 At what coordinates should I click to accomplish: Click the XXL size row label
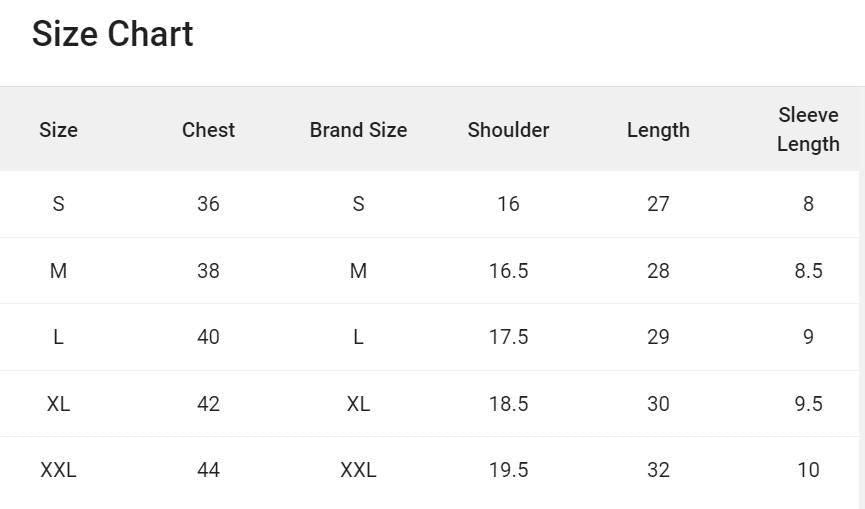(x=58, y=470)
